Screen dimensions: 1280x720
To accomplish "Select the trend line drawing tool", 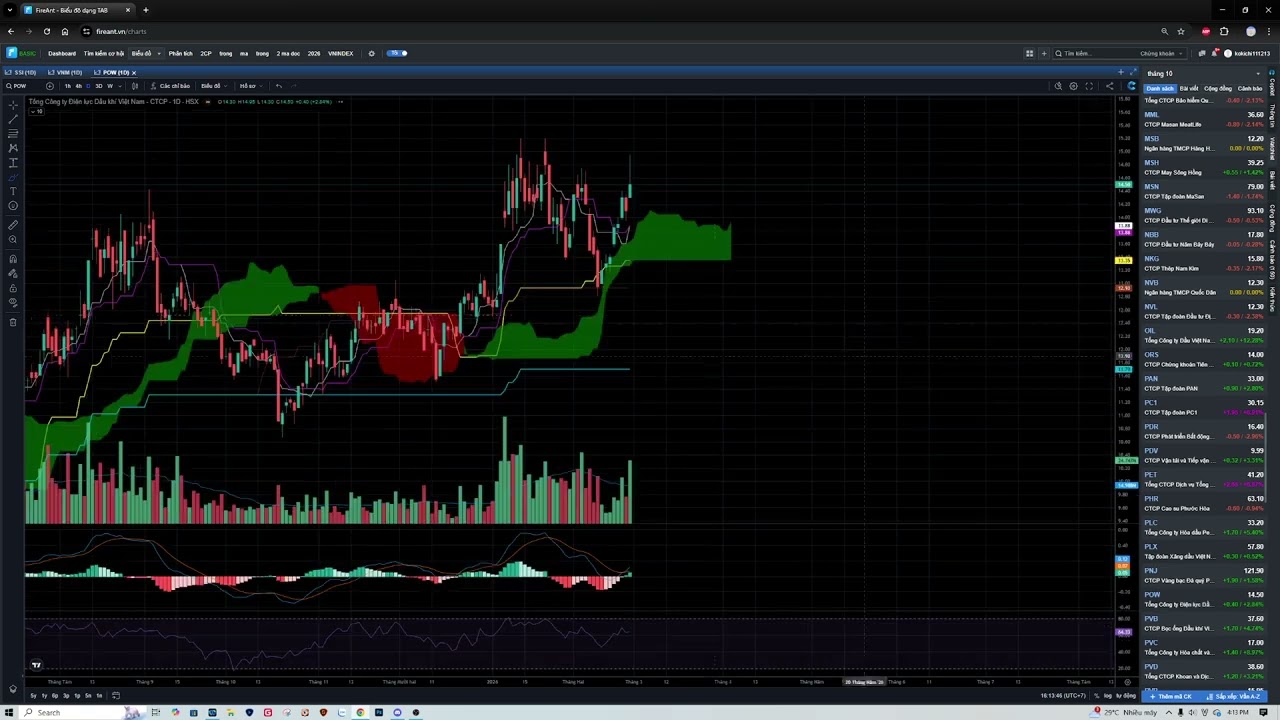I will coord(13,119).
